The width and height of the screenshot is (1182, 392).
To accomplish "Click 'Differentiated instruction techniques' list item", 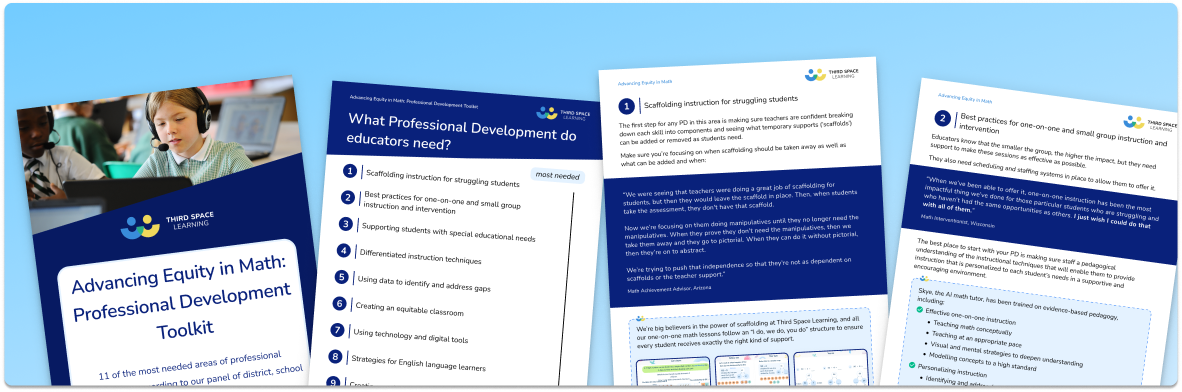I will (421, 256).
